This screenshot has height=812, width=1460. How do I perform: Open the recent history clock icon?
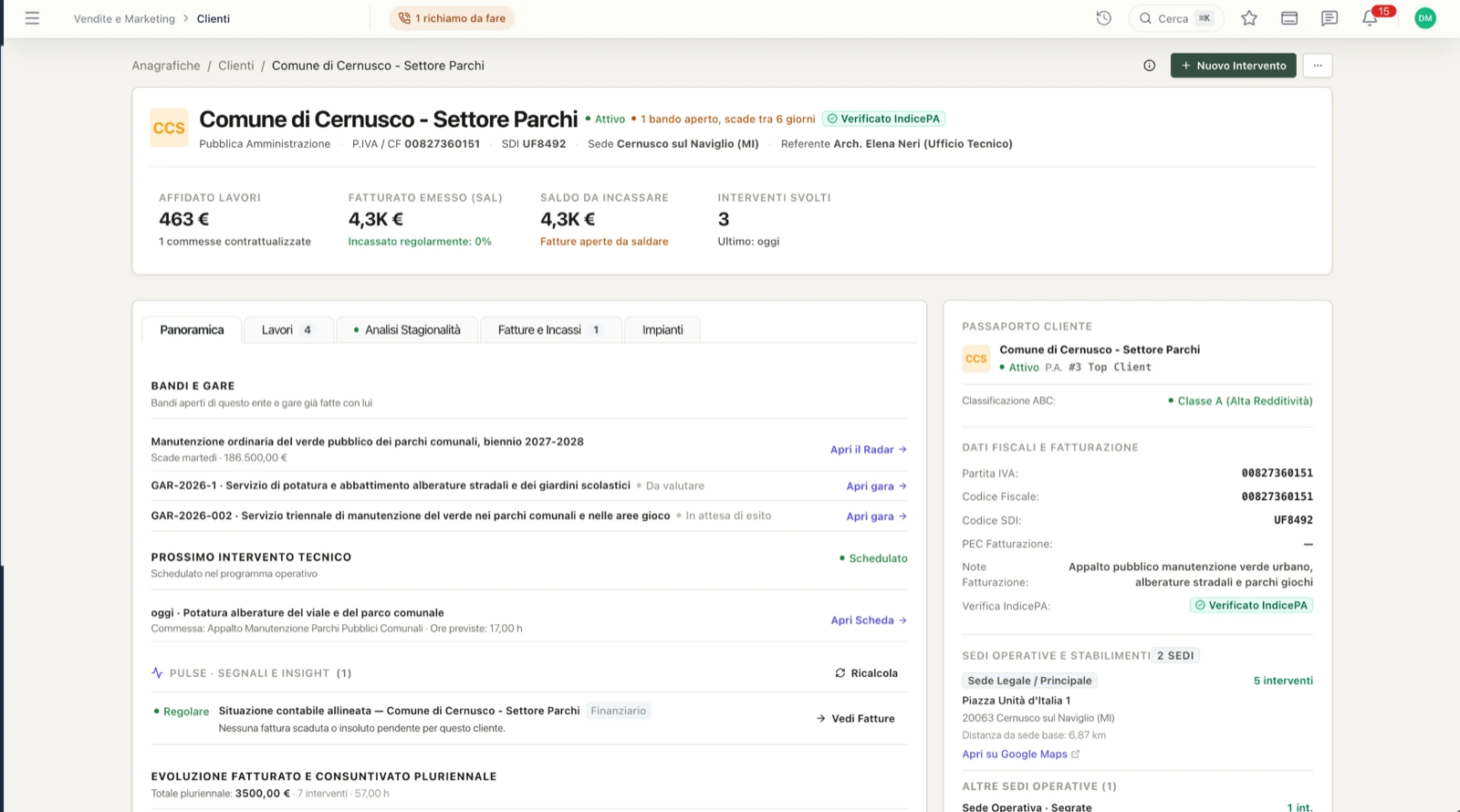click(1103, 18)
